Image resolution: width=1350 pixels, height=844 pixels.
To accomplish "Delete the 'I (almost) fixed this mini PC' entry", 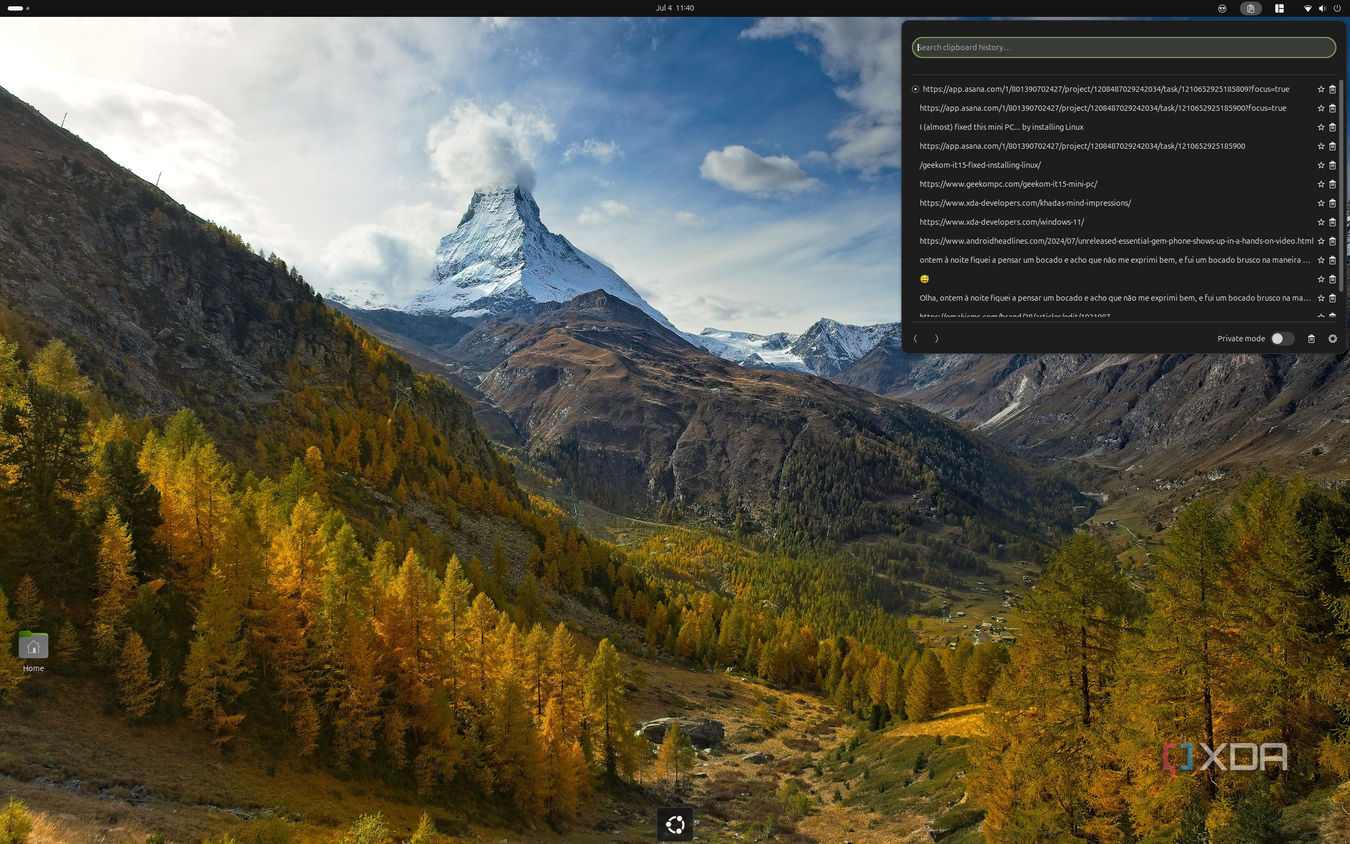I will [1332, 127].
